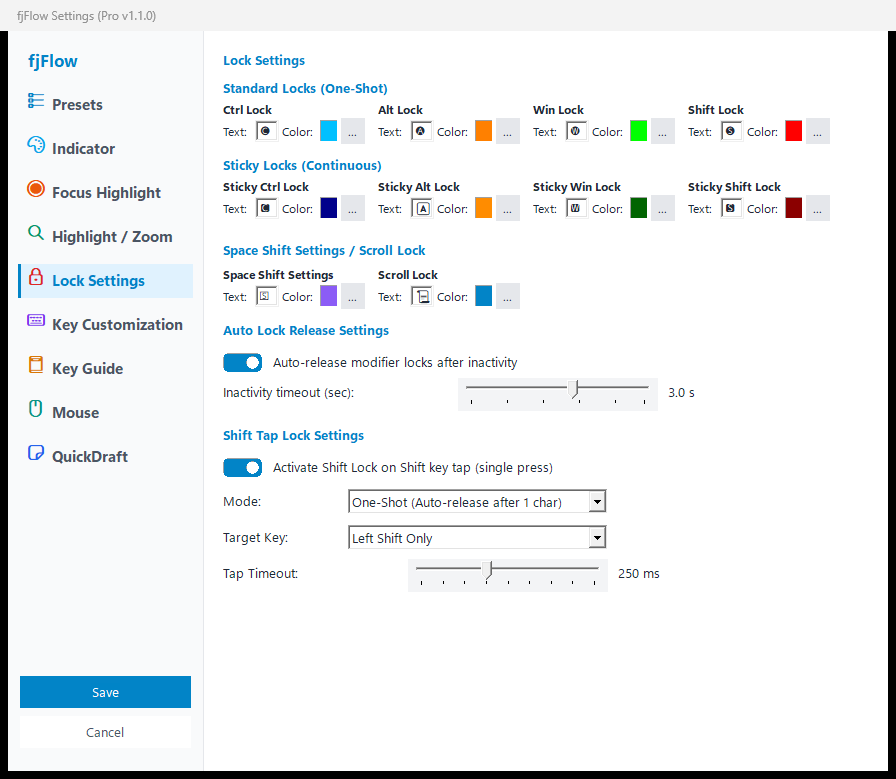Cancel the settings changes
This screenshot has width=896, height=779.
[x=105, y=732]
